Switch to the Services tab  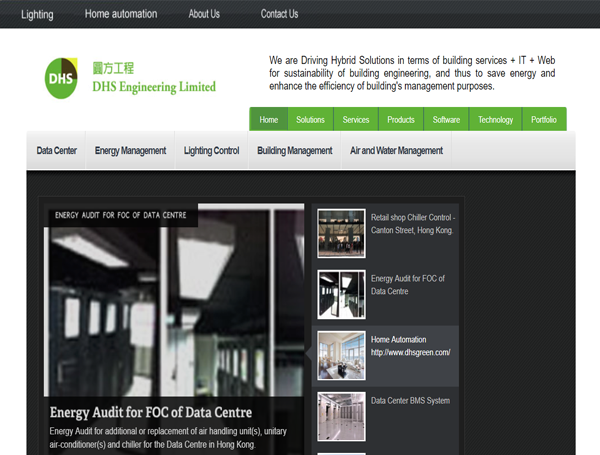(x=356, y=120)
